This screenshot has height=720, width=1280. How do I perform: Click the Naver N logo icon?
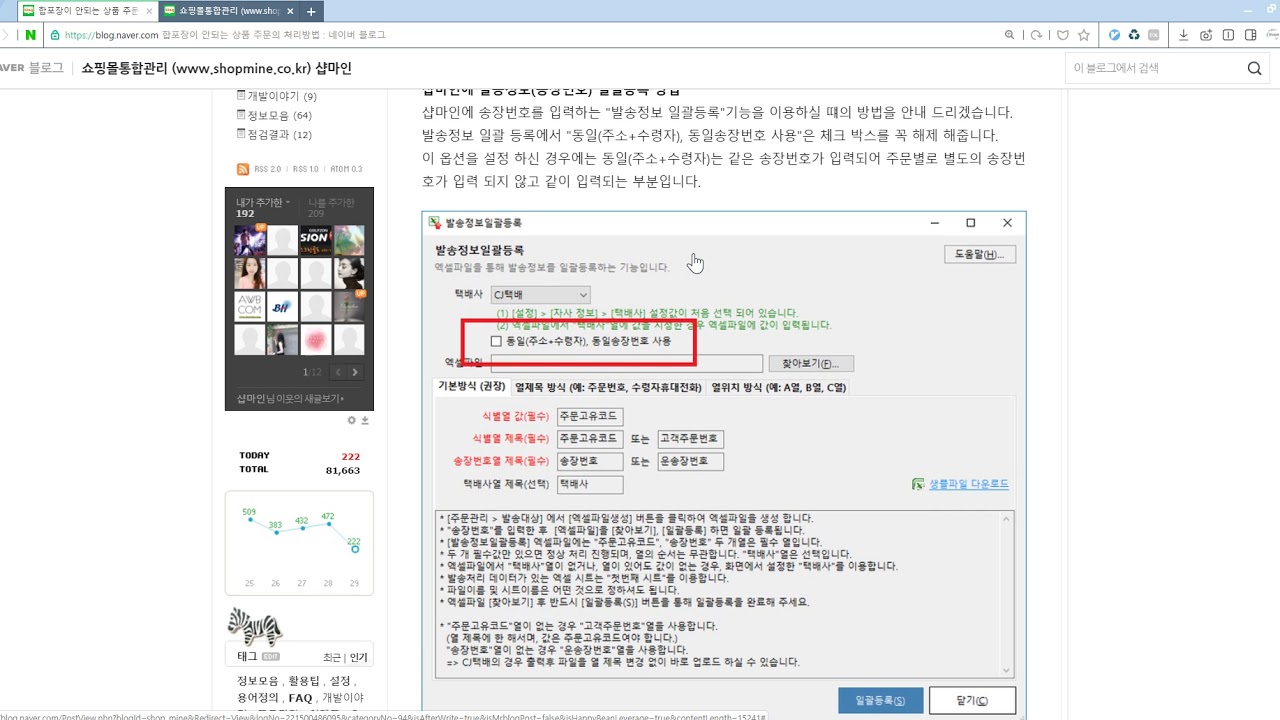(x=31, y=35)
